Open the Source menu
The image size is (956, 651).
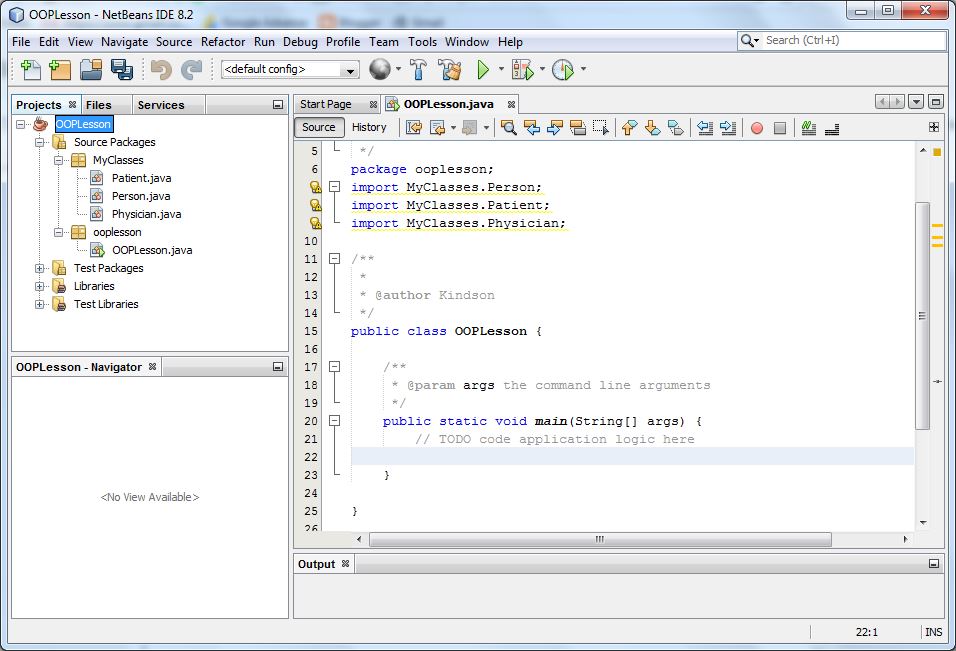pos(174,41)
